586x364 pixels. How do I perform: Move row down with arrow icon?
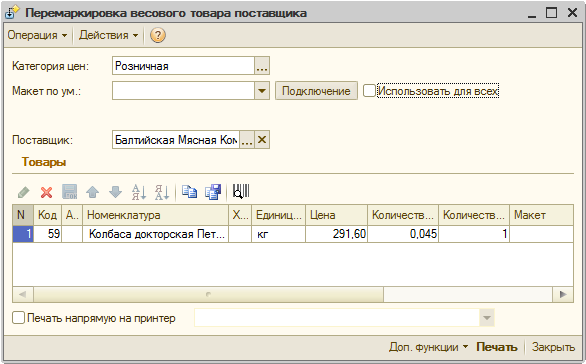tap(115, 192)
